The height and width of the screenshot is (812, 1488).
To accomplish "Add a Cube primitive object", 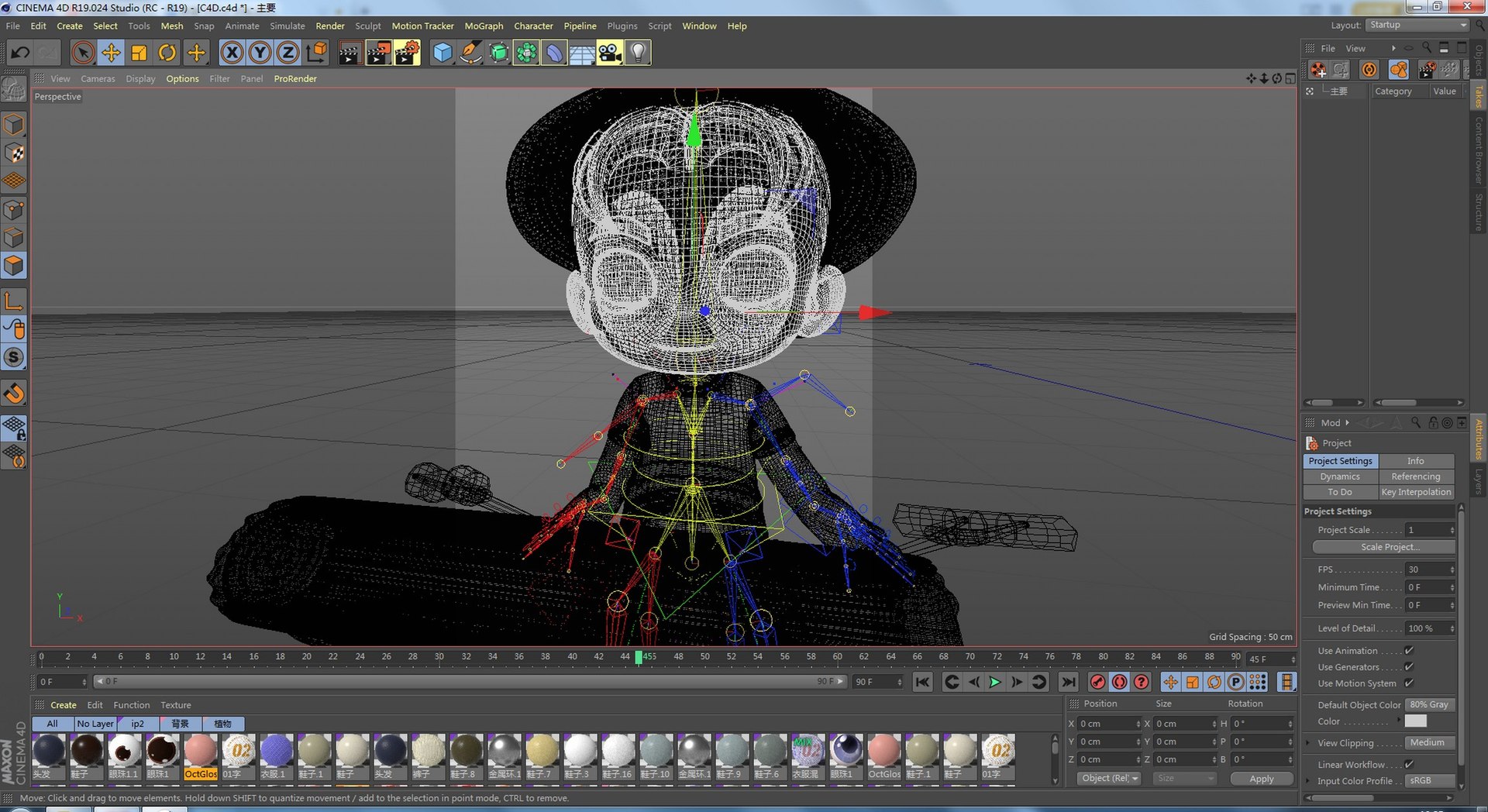I will (x=443, y=53).
